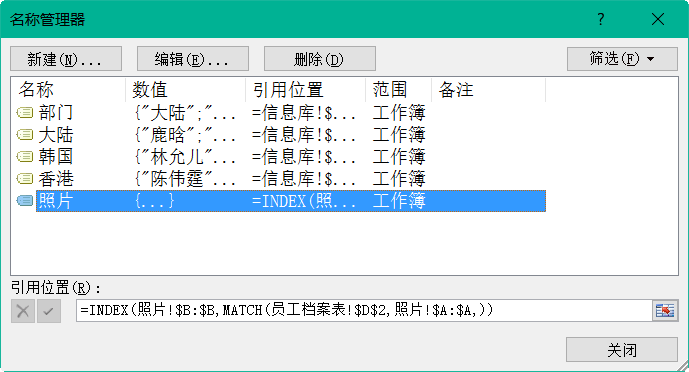The width and height of the screenshot is (689, 372).
Task: Click the tag icon beside 部门
Action: click(x=25, y=113)
